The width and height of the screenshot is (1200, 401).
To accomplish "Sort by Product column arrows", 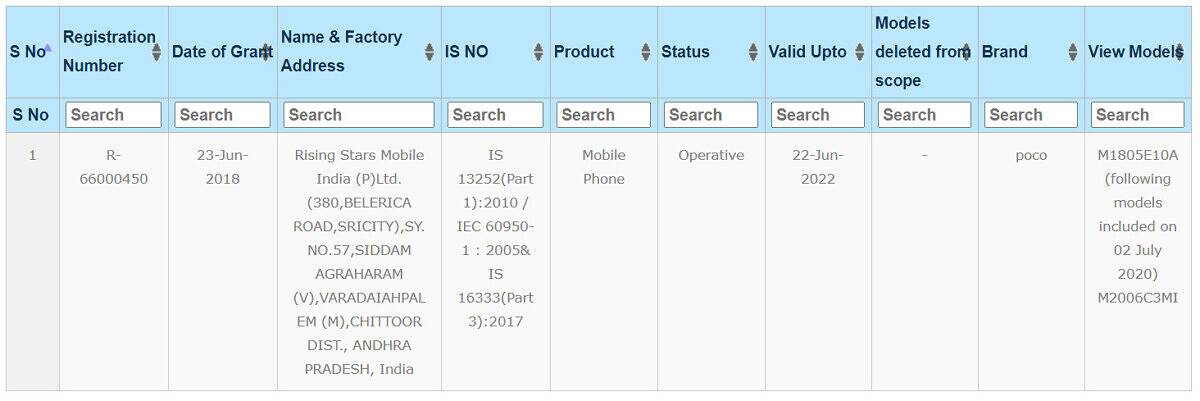I will coord(646,52).
